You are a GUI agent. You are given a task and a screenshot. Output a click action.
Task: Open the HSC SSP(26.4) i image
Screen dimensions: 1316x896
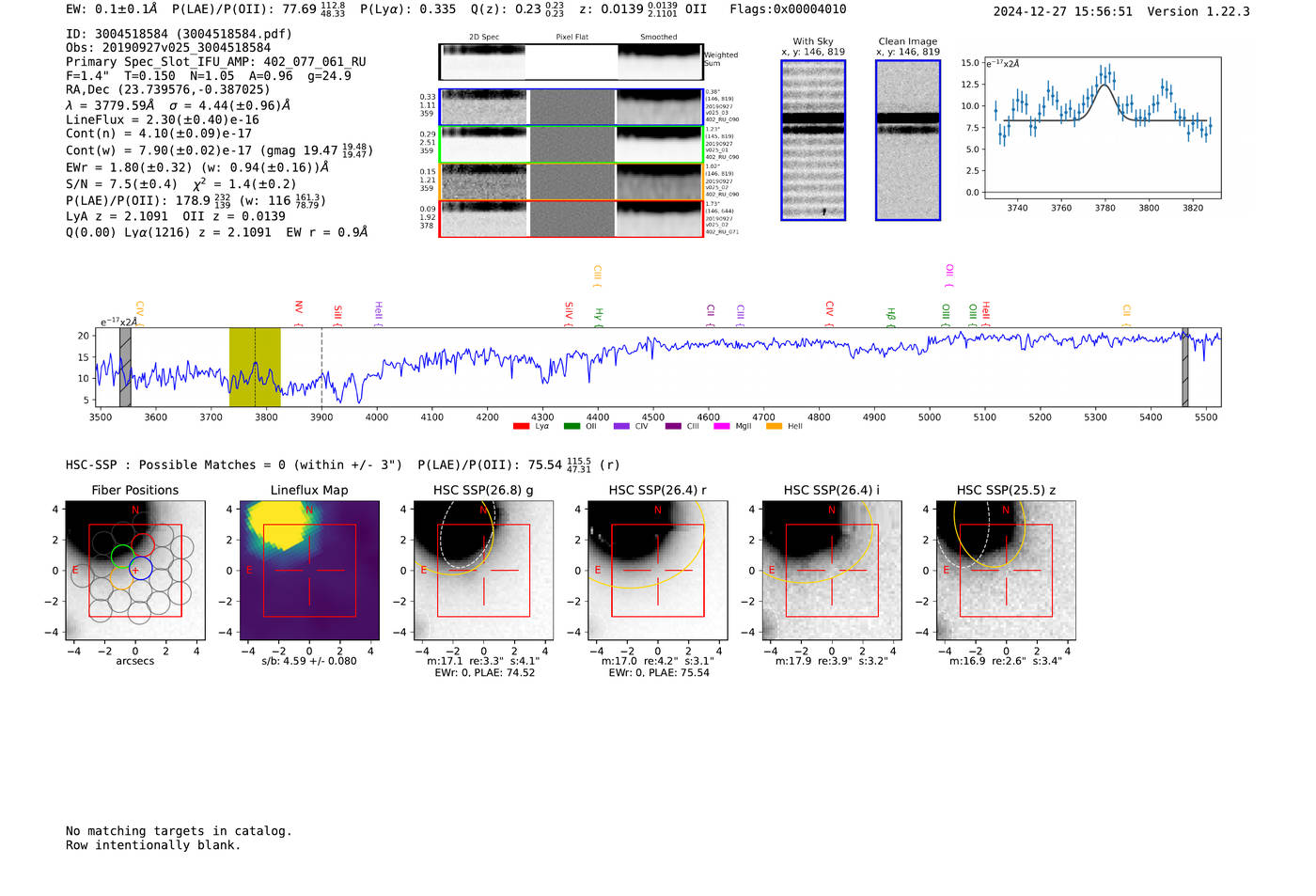[832, 571]
